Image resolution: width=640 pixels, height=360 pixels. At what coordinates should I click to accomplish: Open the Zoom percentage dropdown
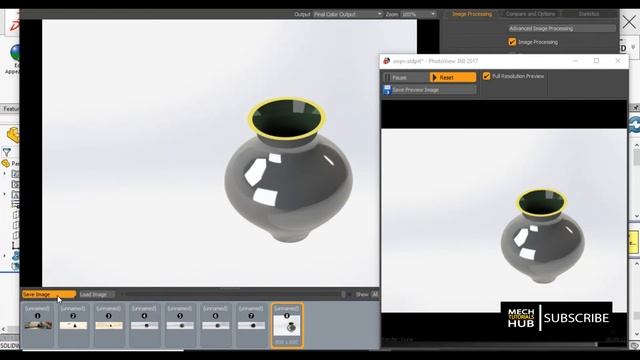pyautogui.click(x=418, y=14)
